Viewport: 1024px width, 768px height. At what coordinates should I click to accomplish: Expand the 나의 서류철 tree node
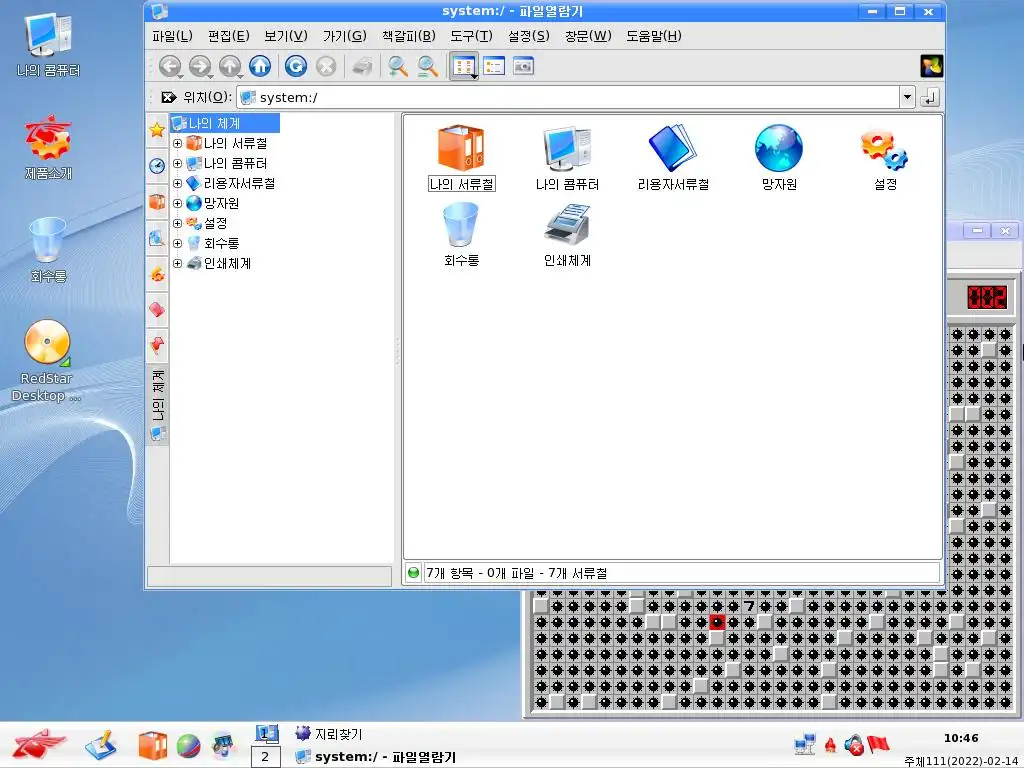(177, 143)
